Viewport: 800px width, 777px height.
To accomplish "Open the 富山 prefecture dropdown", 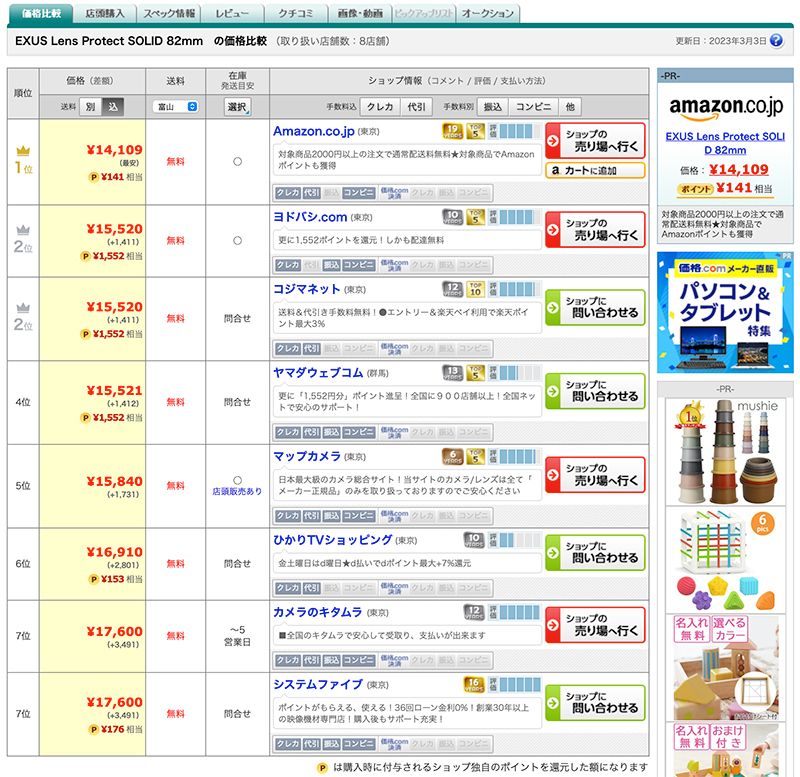I will [x=176, y=107].
